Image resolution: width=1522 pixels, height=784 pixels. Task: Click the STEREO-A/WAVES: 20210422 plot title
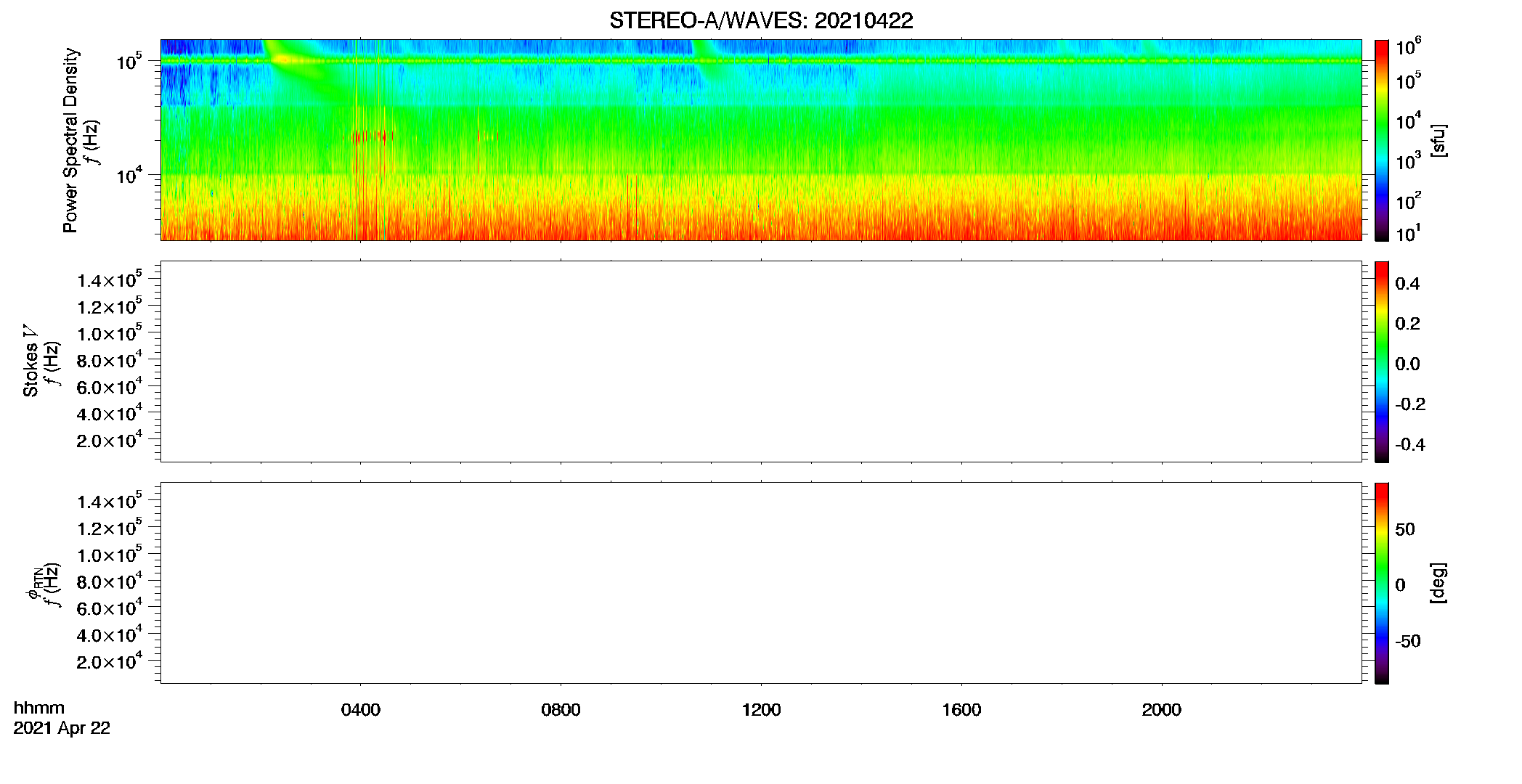coord(761,20)
